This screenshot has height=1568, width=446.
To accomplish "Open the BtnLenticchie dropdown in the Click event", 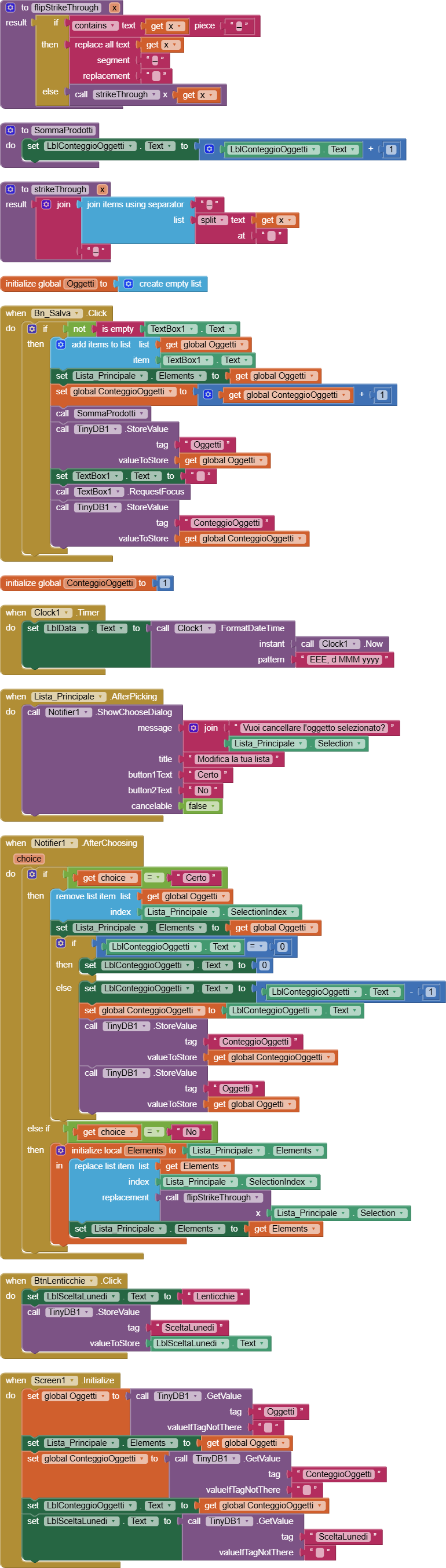I will click(x=64, y=1281).
